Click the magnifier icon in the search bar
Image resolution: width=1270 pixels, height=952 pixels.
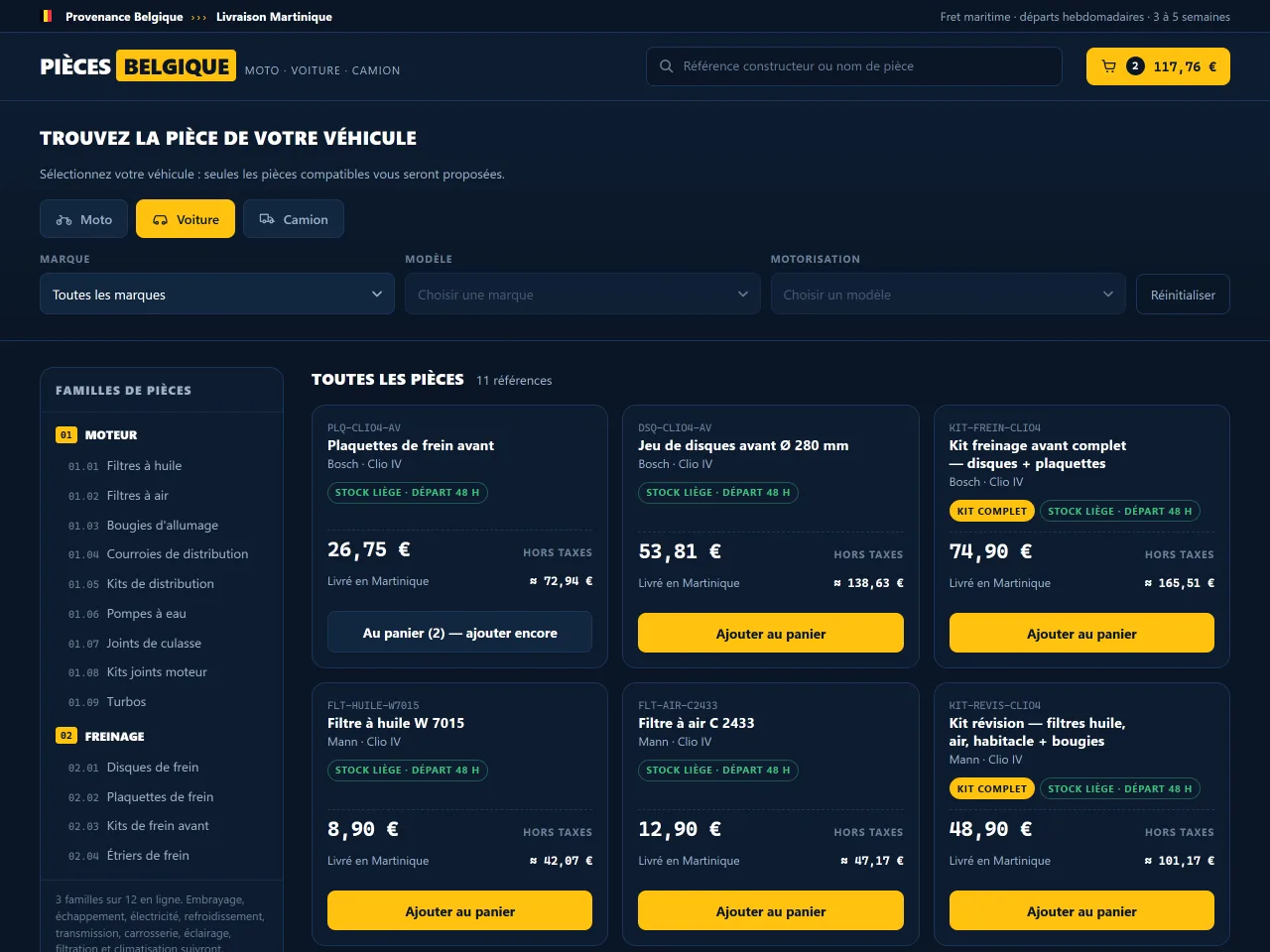click(667, 66)
